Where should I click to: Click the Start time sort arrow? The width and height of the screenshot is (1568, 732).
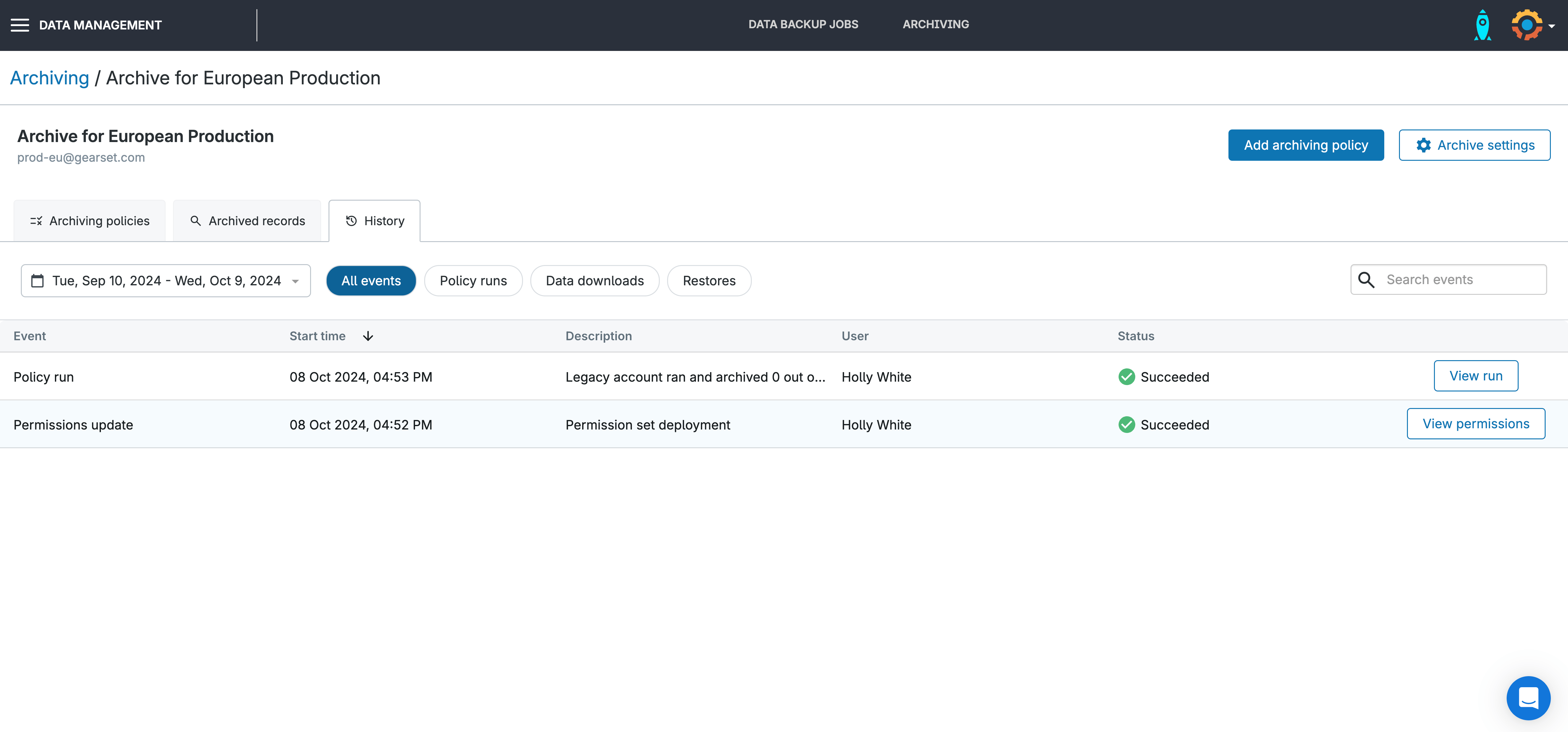(368, 336)
